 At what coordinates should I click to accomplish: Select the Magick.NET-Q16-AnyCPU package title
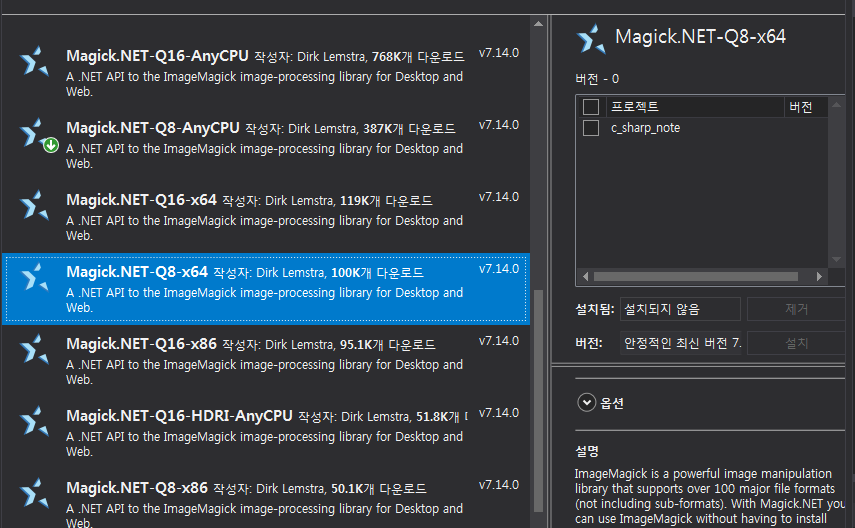click(x=157, y=56)
